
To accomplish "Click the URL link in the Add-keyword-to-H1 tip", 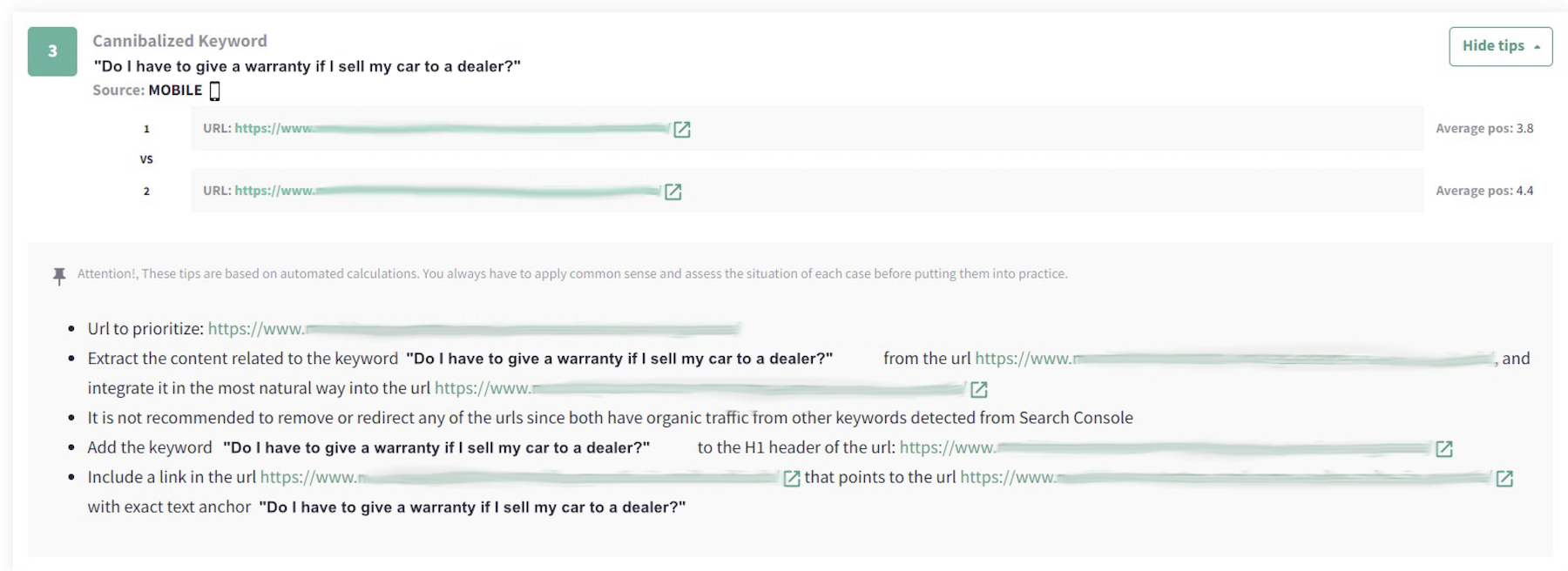I will pos(1132,449).
